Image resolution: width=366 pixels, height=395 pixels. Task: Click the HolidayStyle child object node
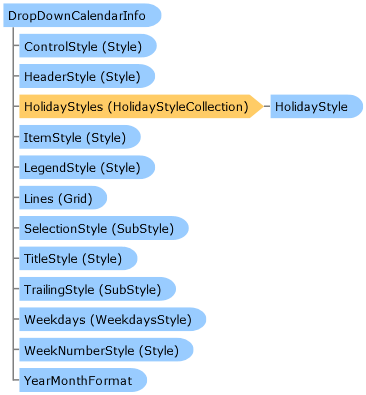(x=316, y=106)
